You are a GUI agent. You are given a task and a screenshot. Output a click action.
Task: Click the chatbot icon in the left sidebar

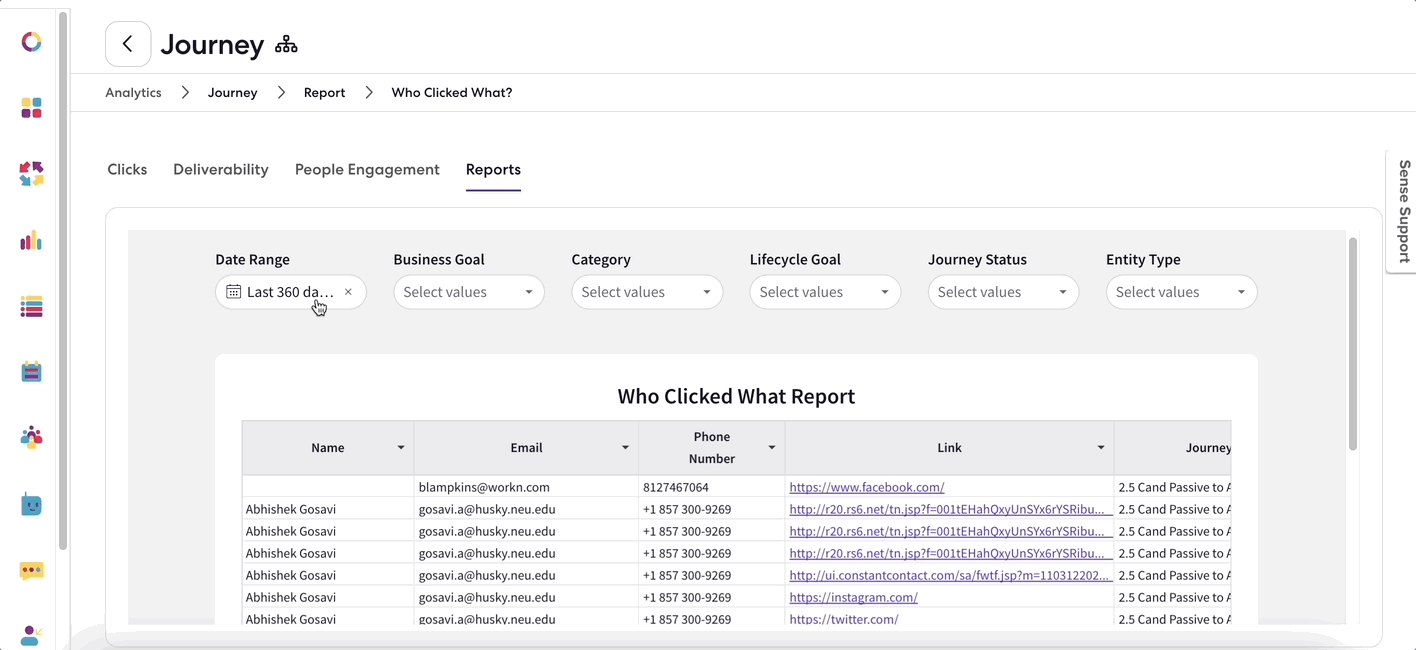tap(31, 505)
